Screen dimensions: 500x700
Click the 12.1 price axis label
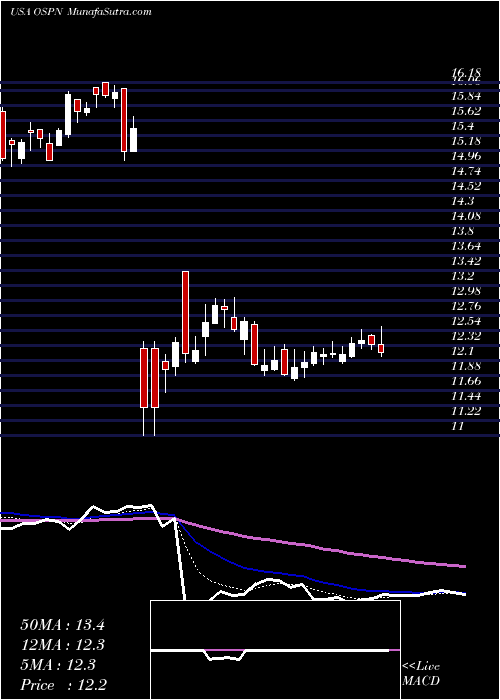pyautogui.click(x=462, y=351)
